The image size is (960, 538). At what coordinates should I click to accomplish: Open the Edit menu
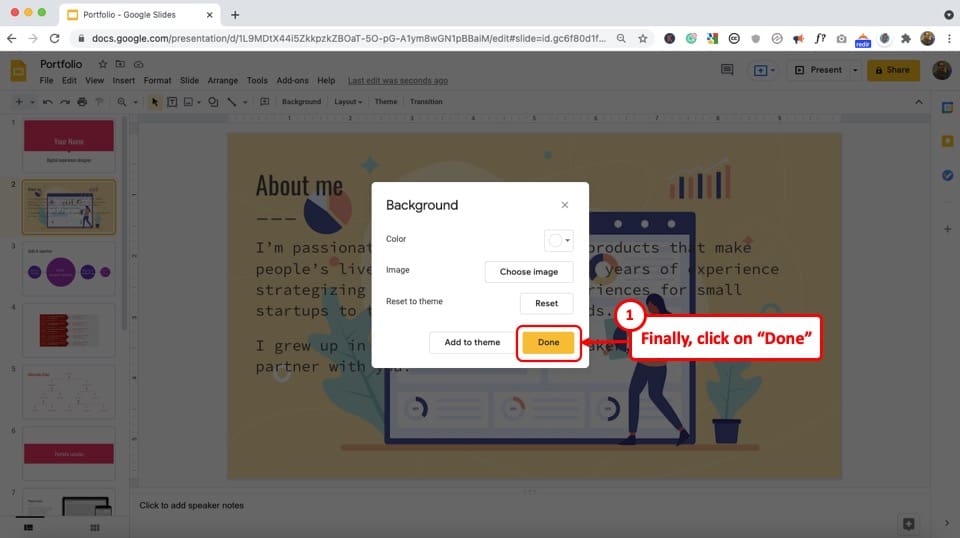(x=69, y=80)
